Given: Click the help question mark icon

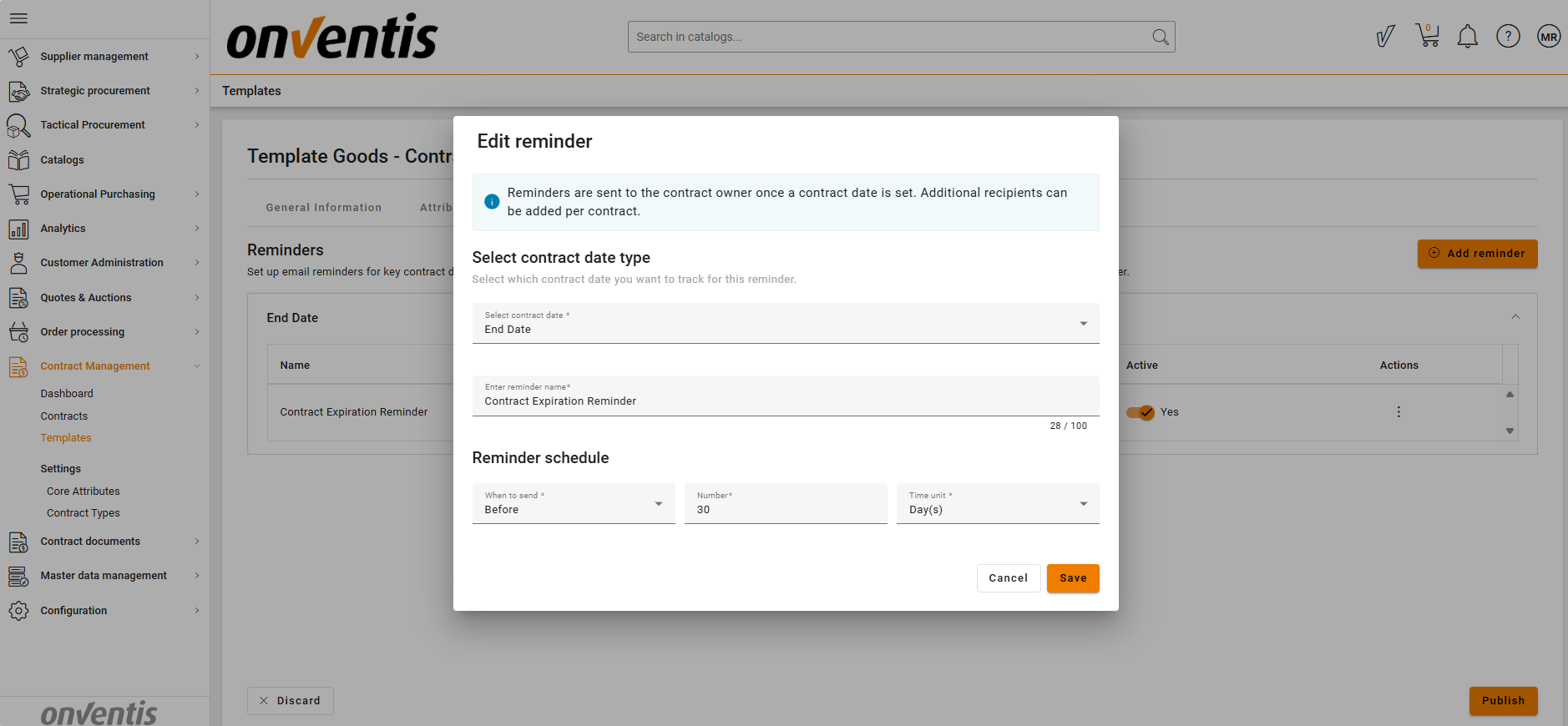Looking at the screenshot, I should 1507,37.
